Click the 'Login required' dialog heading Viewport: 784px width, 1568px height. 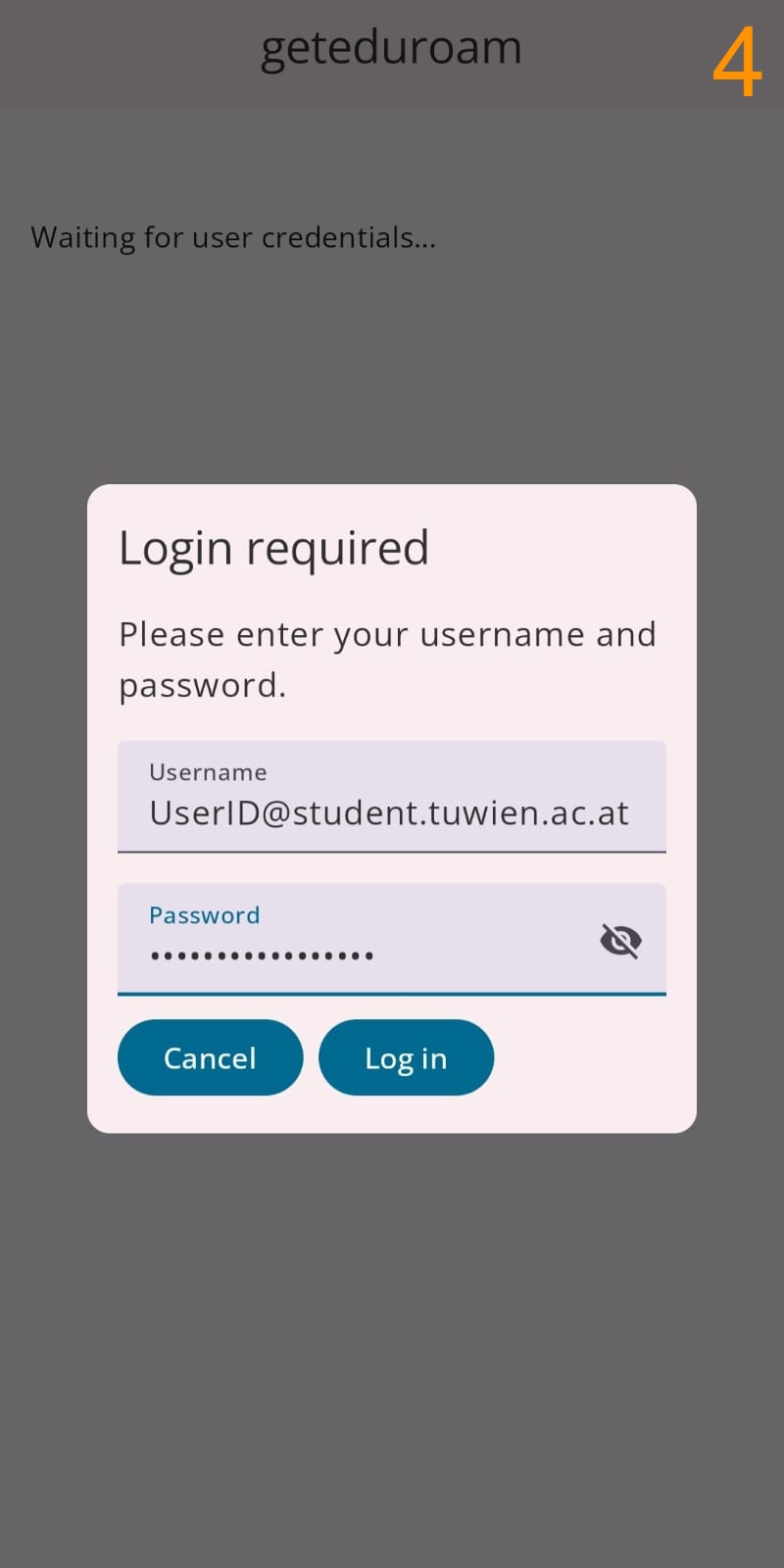click(x=274, y=548)
